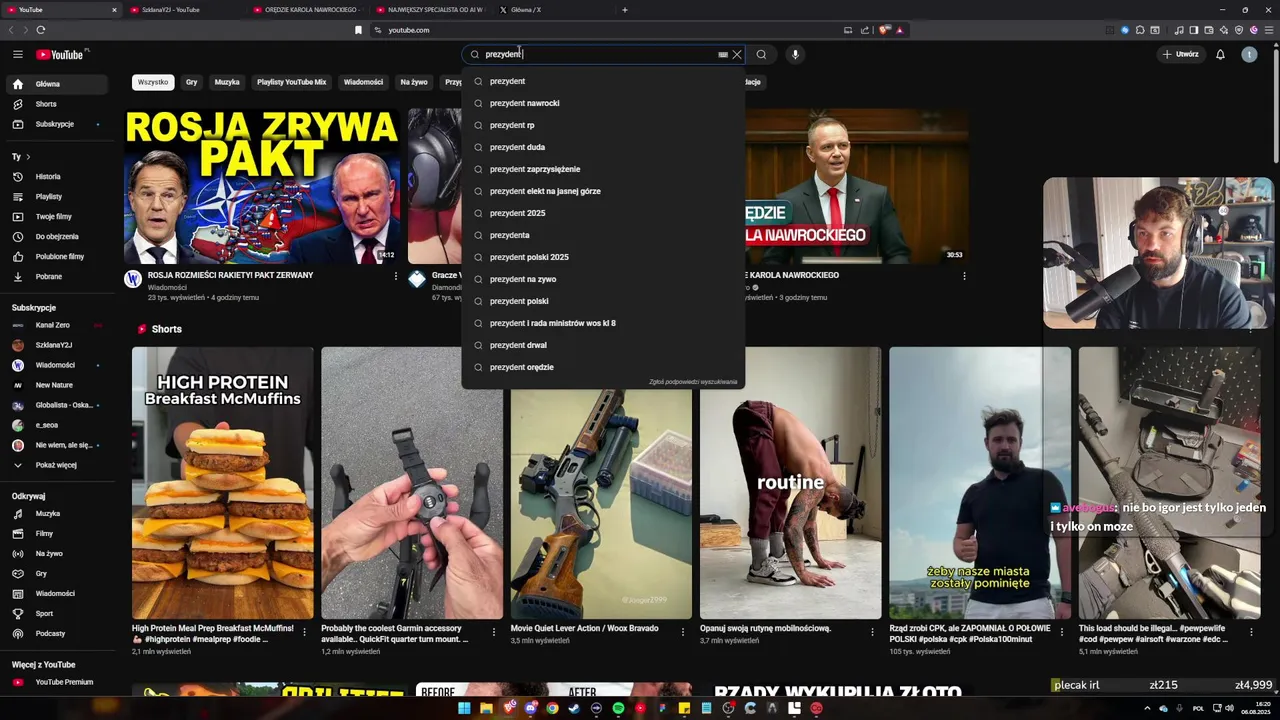Bookmark this page icon in address bar

tap(358, 30)
